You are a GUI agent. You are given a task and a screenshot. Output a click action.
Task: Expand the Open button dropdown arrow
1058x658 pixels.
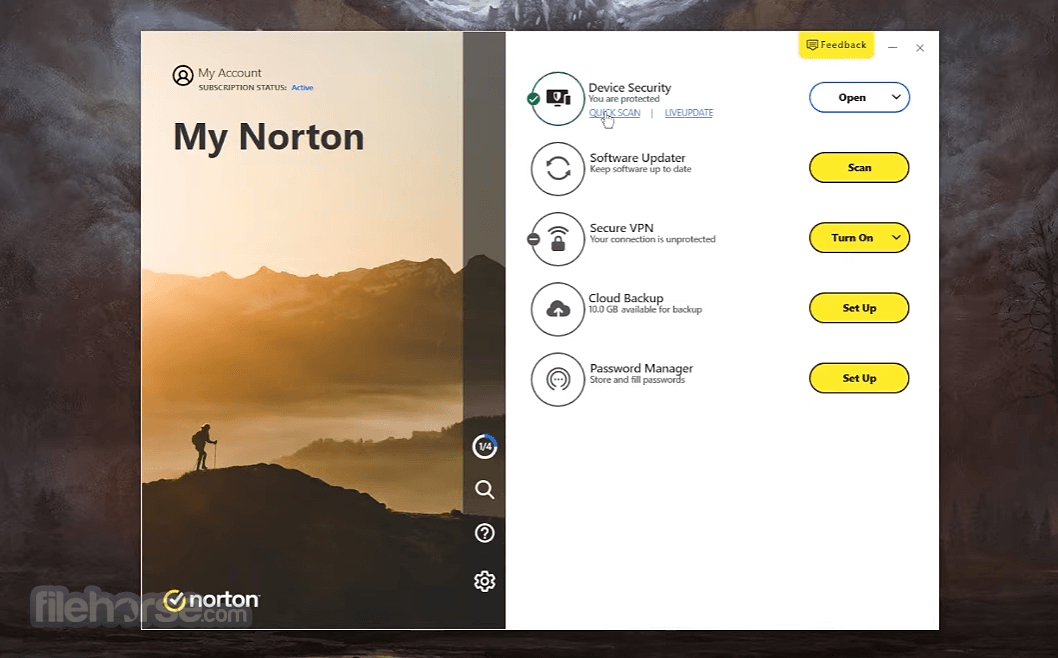(896, 97)
